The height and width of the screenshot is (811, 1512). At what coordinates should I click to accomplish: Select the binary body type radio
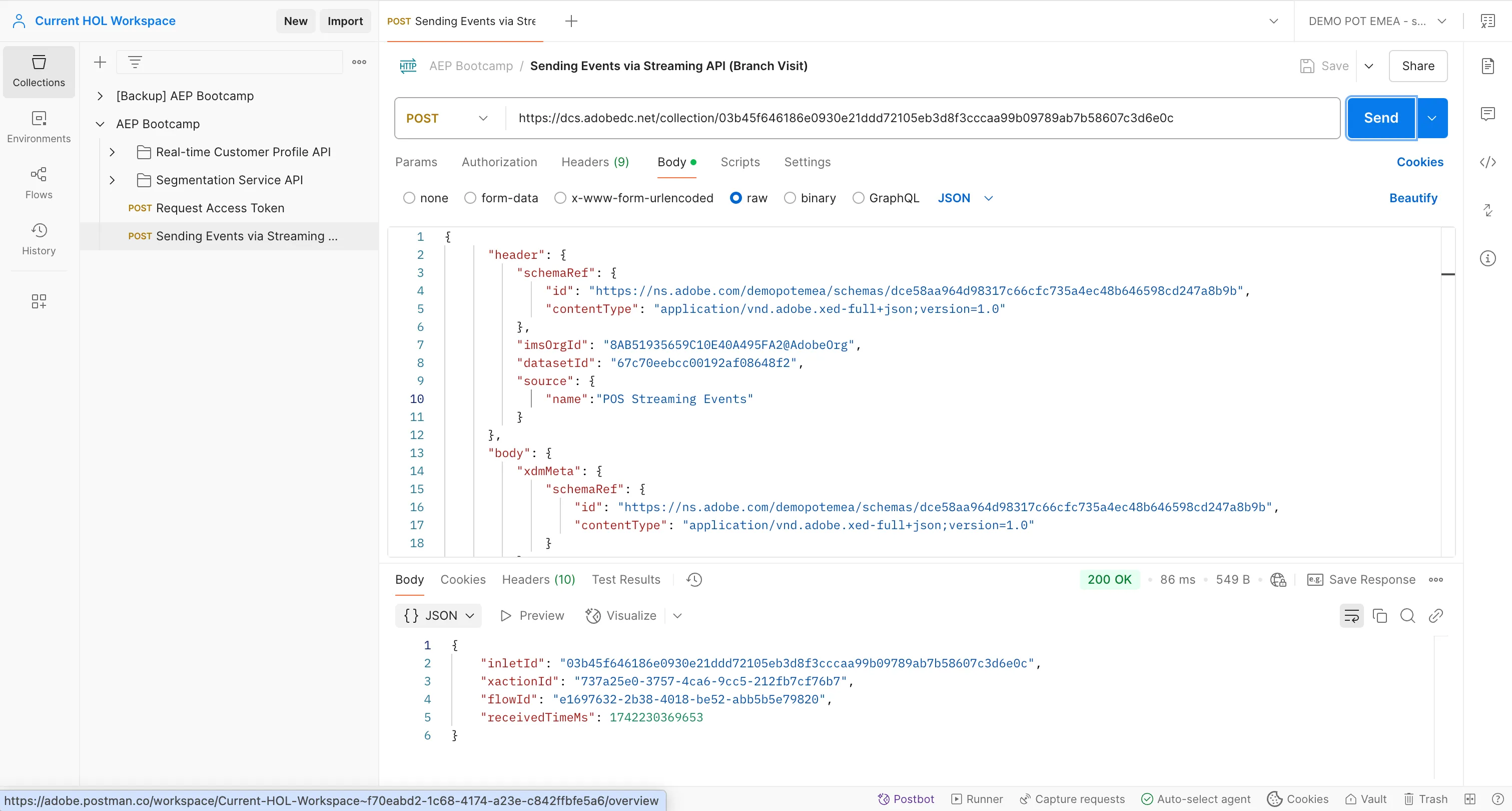click(790, 198)
